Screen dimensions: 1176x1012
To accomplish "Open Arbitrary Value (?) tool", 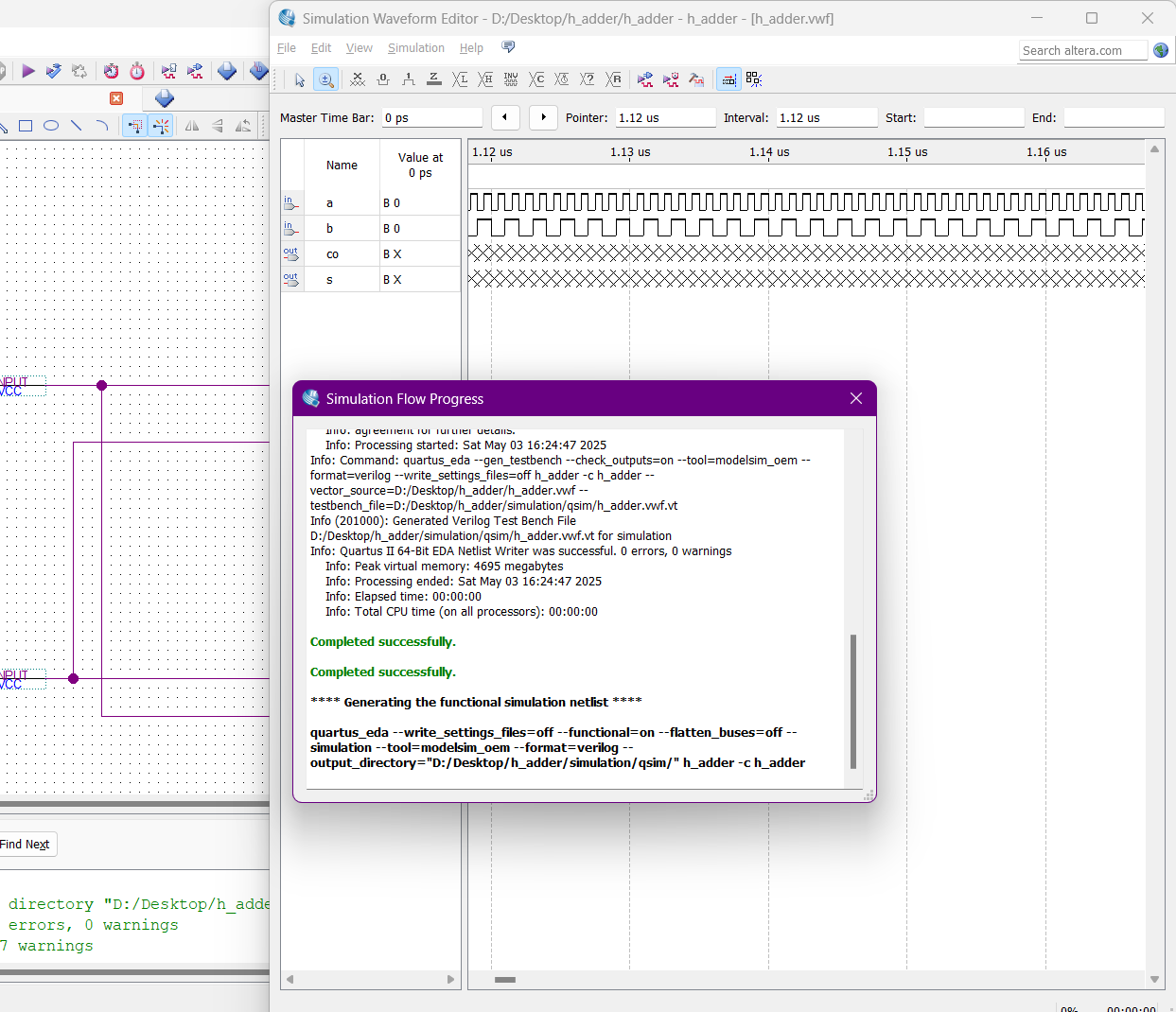I will pos(588,80).
